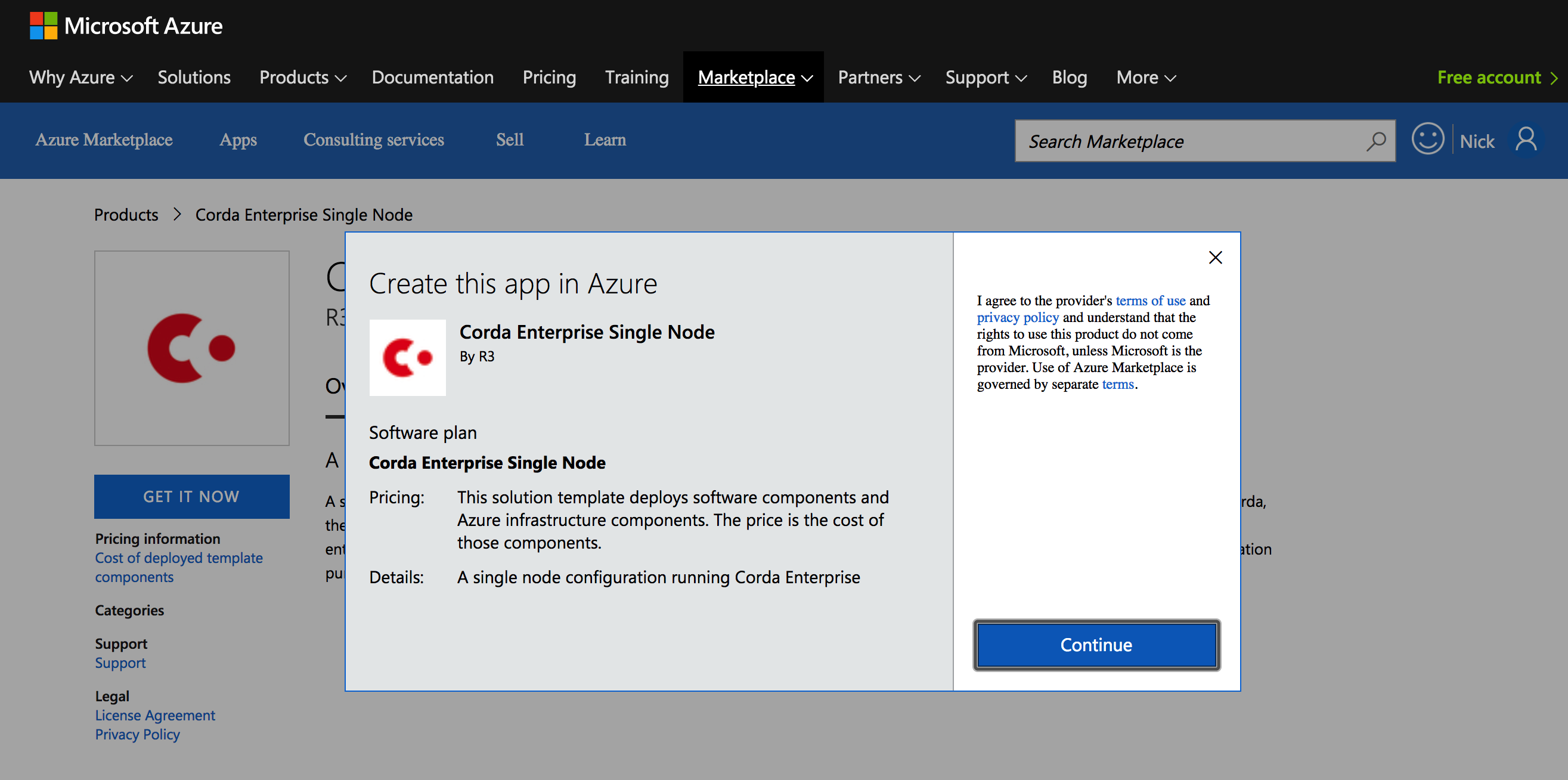Open the Documentation page

[x=432, y=78]
